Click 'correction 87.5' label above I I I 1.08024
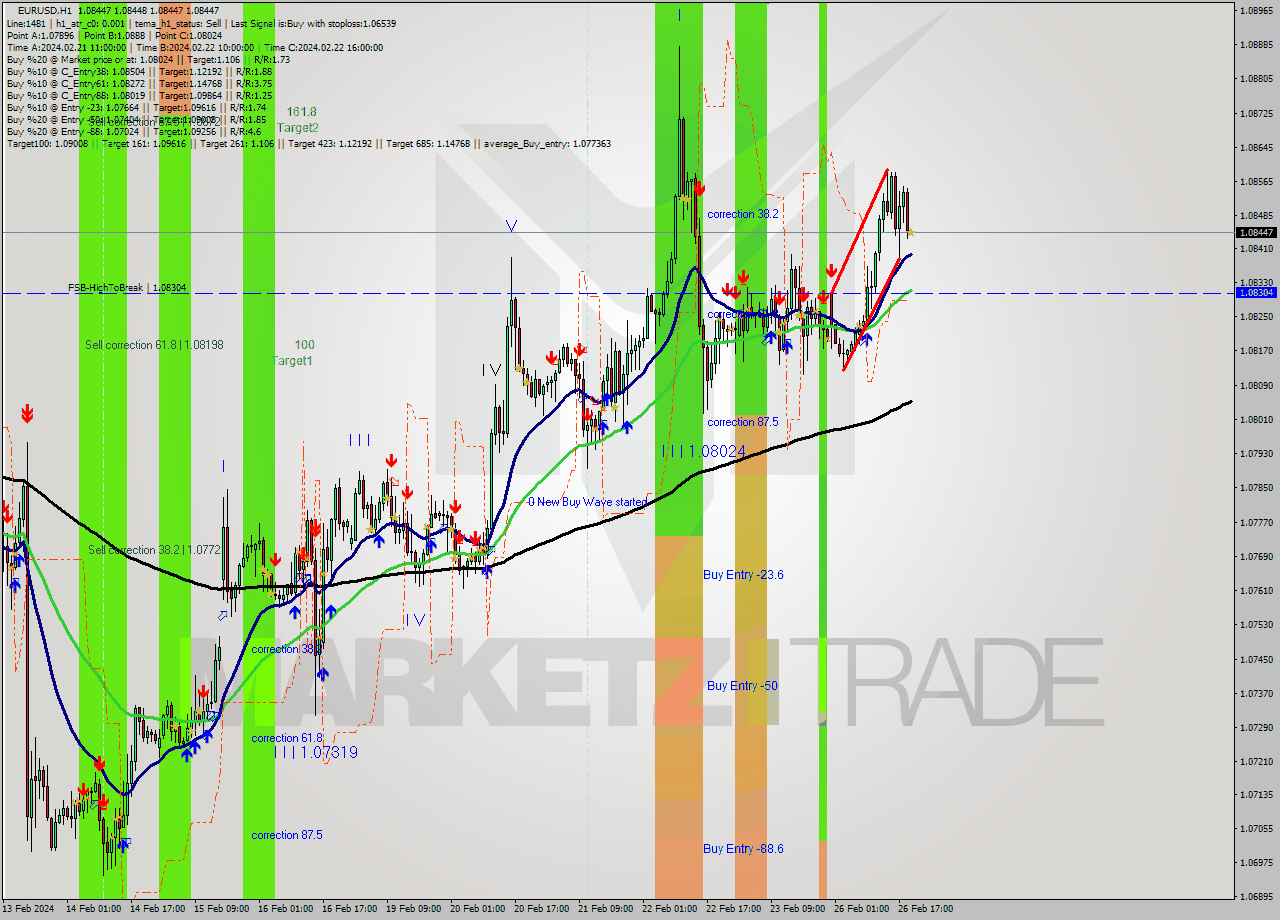1280x920 pixels. tap(743, 422)
